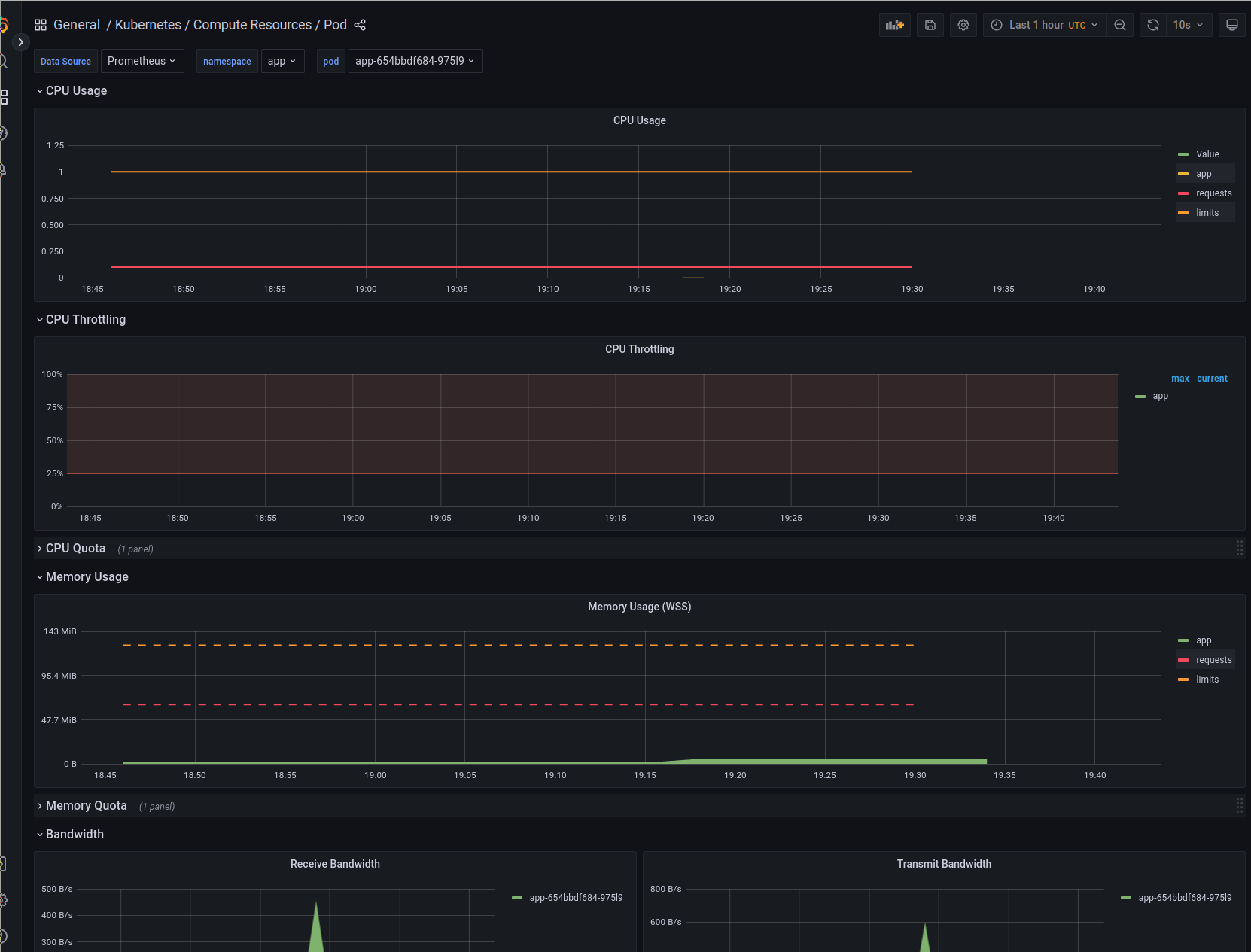The image size is (1251, 952).
Task: Click the Data Source variable label
Action: click(65, 61)
